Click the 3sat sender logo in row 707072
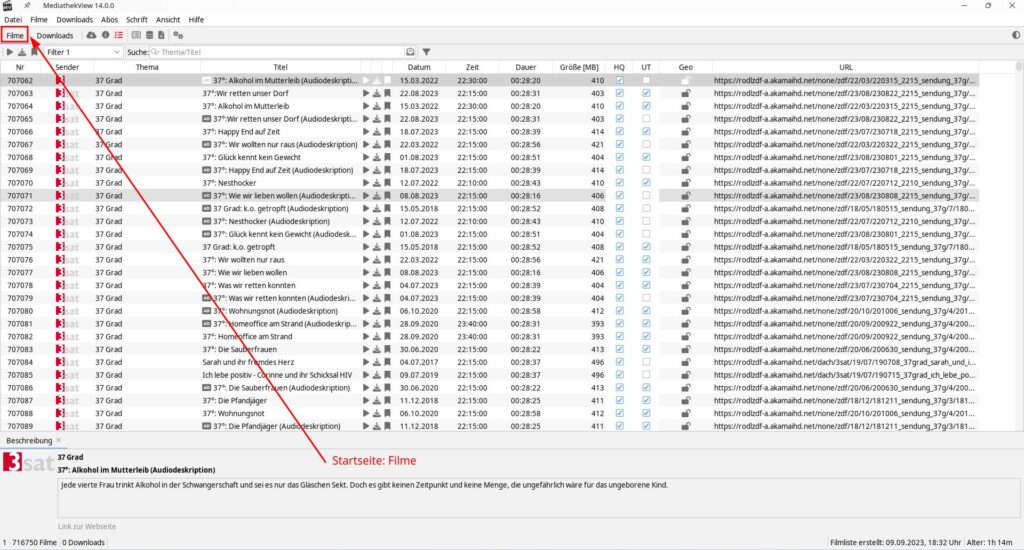 tap(67, 208)
